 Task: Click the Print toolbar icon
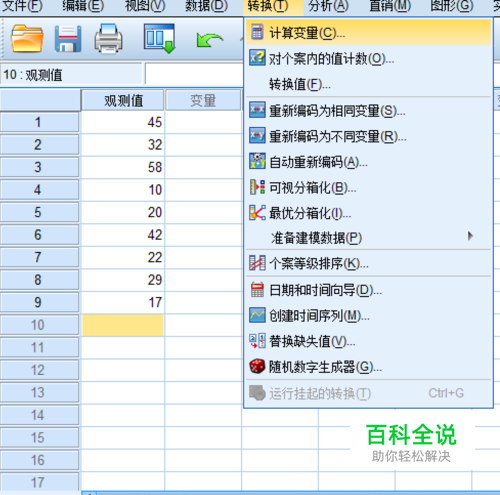[x=108, y=39]
